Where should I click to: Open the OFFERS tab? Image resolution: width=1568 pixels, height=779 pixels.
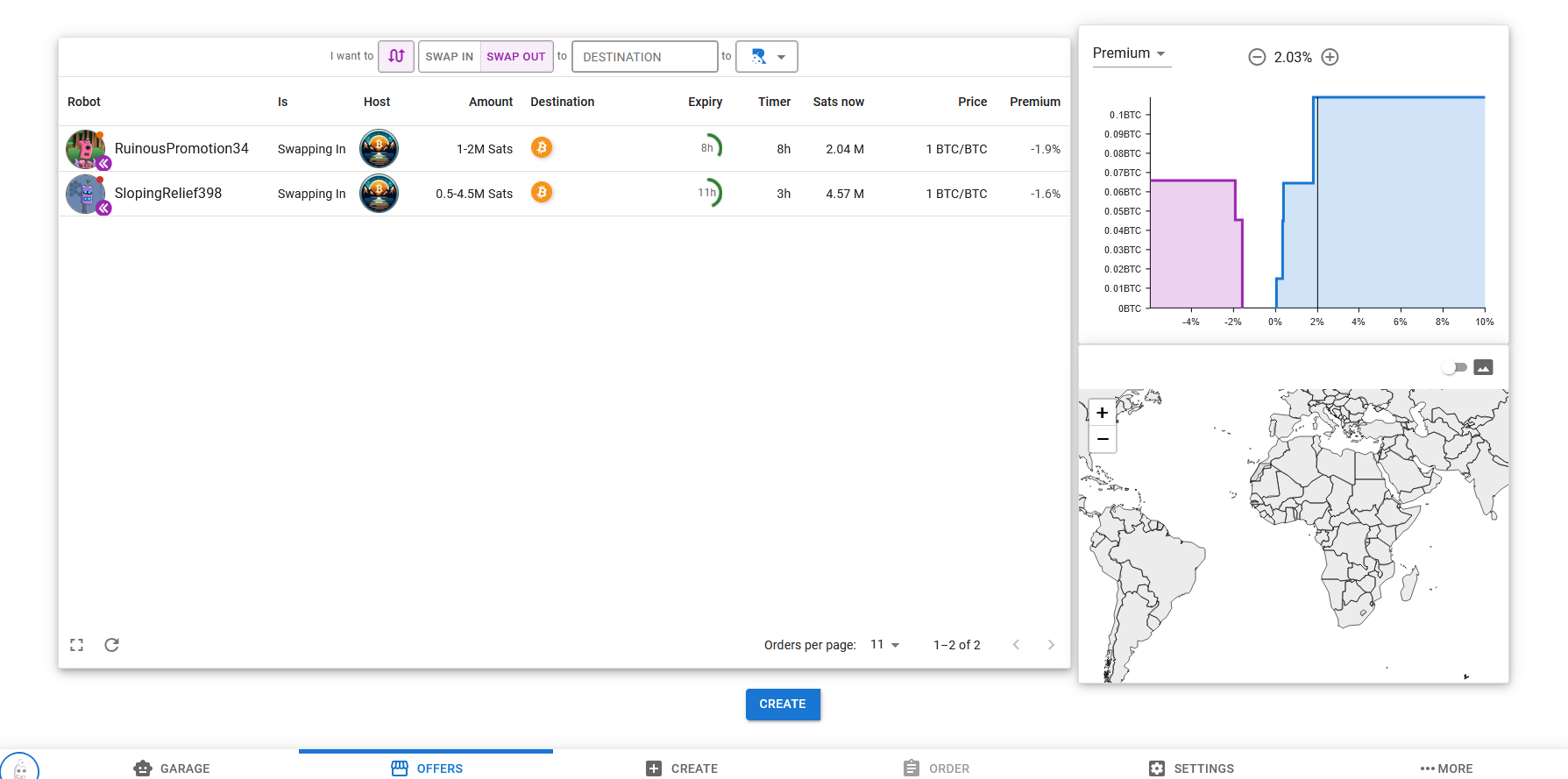(426, 768)
